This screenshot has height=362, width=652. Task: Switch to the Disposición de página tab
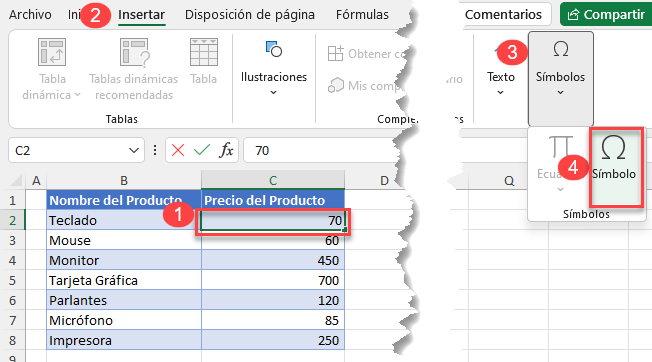(249, 15)
